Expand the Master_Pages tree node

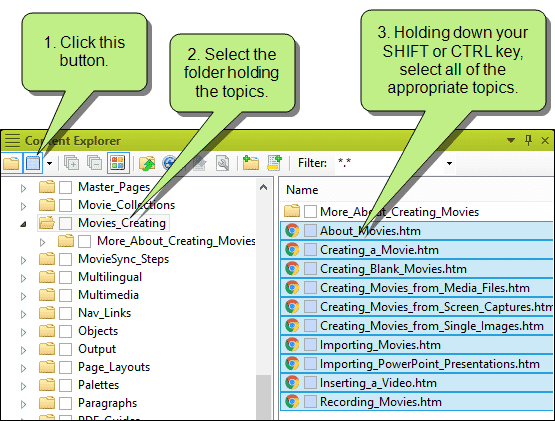pos(23,188)
